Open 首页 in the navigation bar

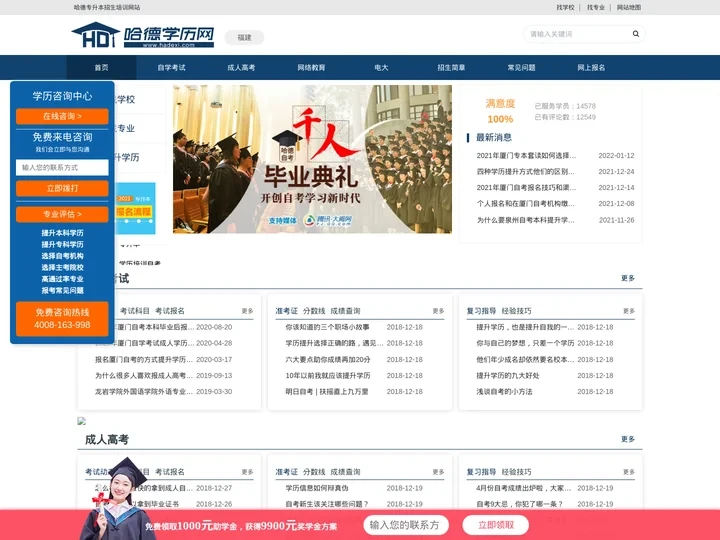click(x=101, y=68)
